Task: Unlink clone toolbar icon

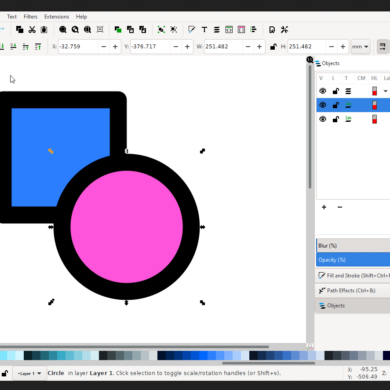Action: [143, 30]
